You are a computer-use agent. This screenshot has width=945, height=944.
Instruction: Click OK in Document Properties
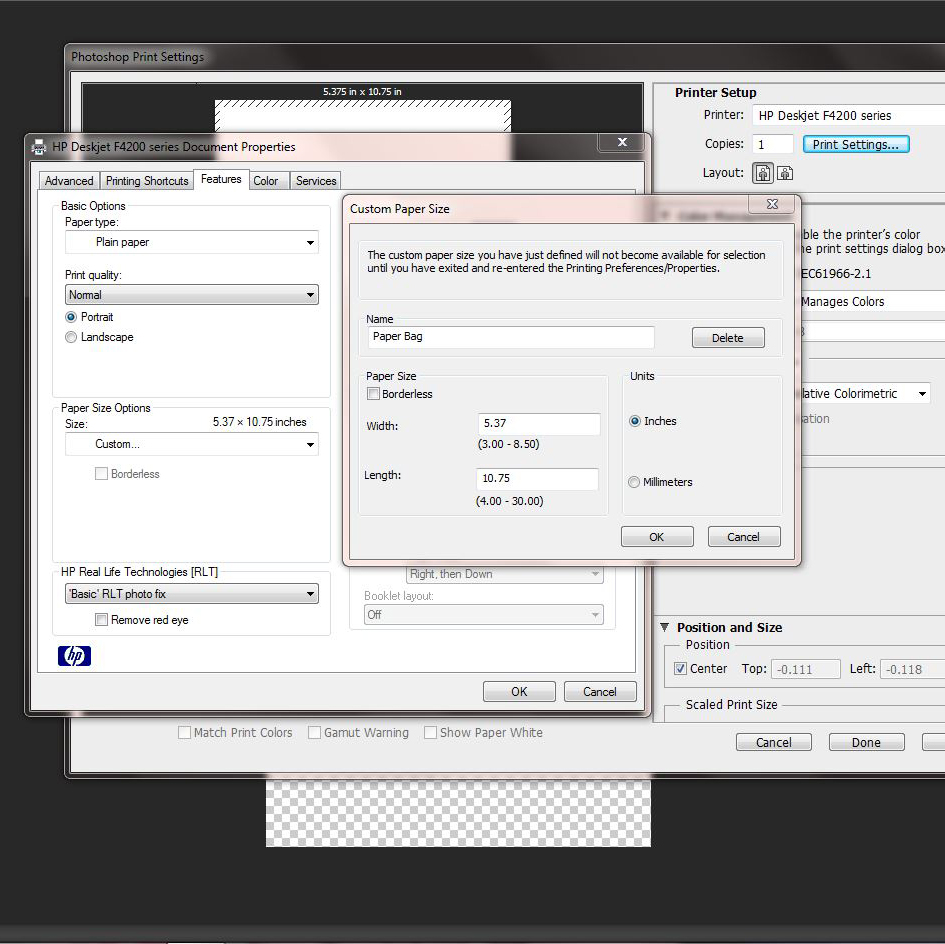520,692
